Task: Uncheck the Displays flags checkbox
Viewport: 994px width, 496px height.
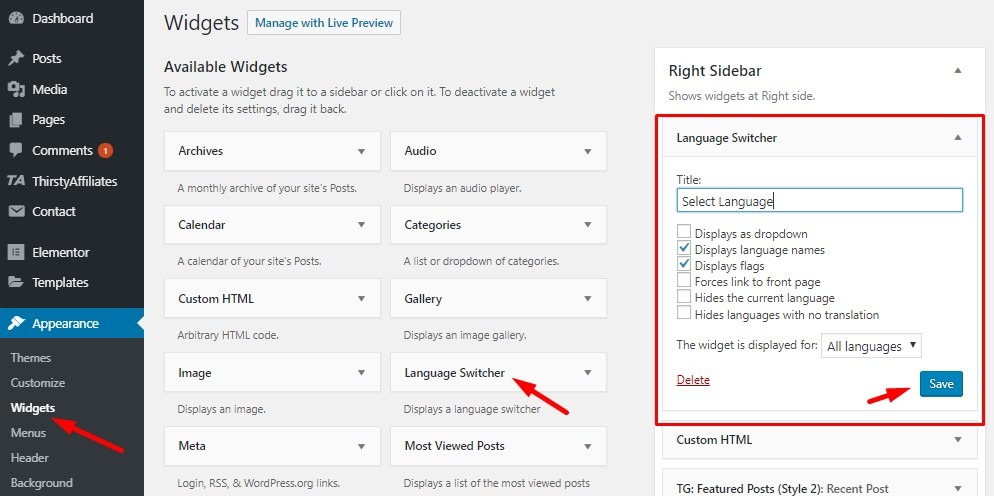Action: 684,265
